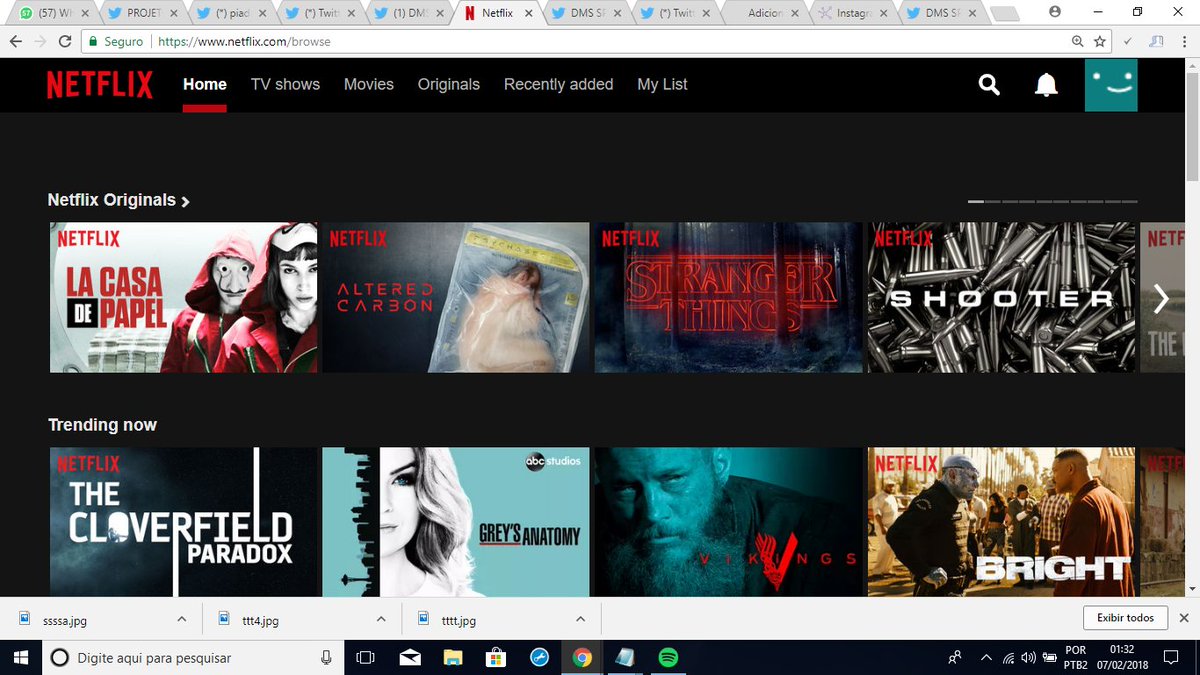Screen dimensions: 1200x675
Task: Open the Vikings thumbnail
Action: (x=728, y=522)
